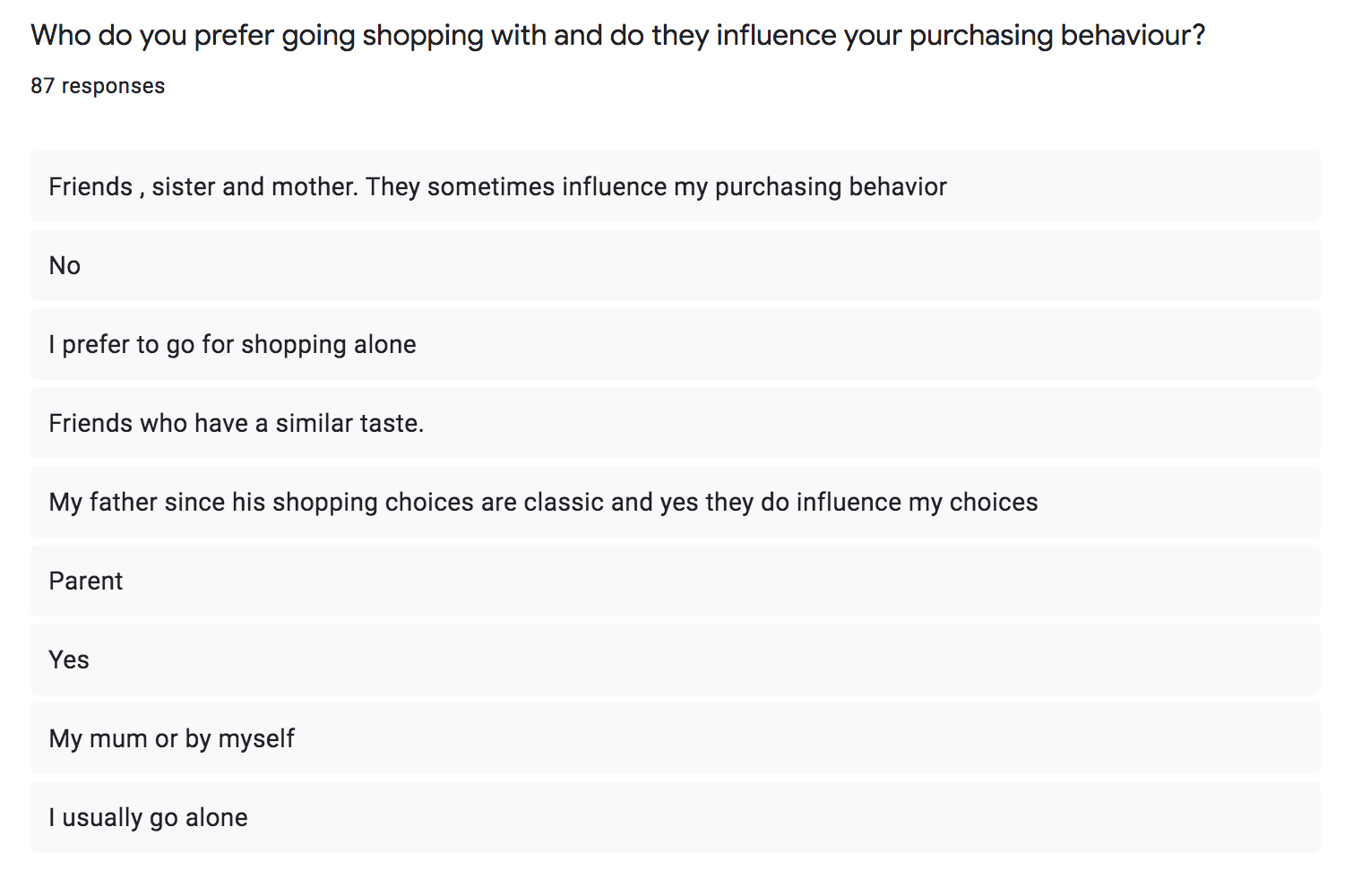This screenshot has width=1353, height=896.
Task: Click the '87 responses' count text
Action: pos(98,86)
